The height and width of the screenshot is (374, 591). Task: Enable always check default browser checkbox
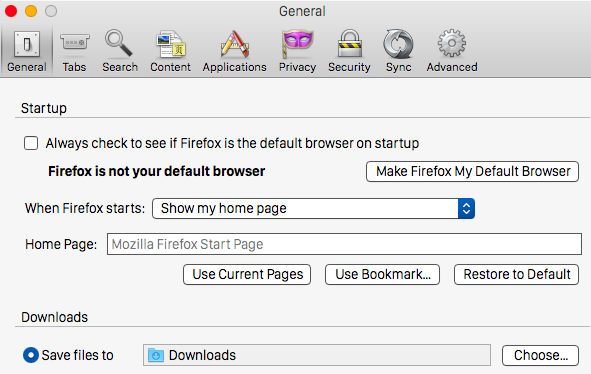31,143
